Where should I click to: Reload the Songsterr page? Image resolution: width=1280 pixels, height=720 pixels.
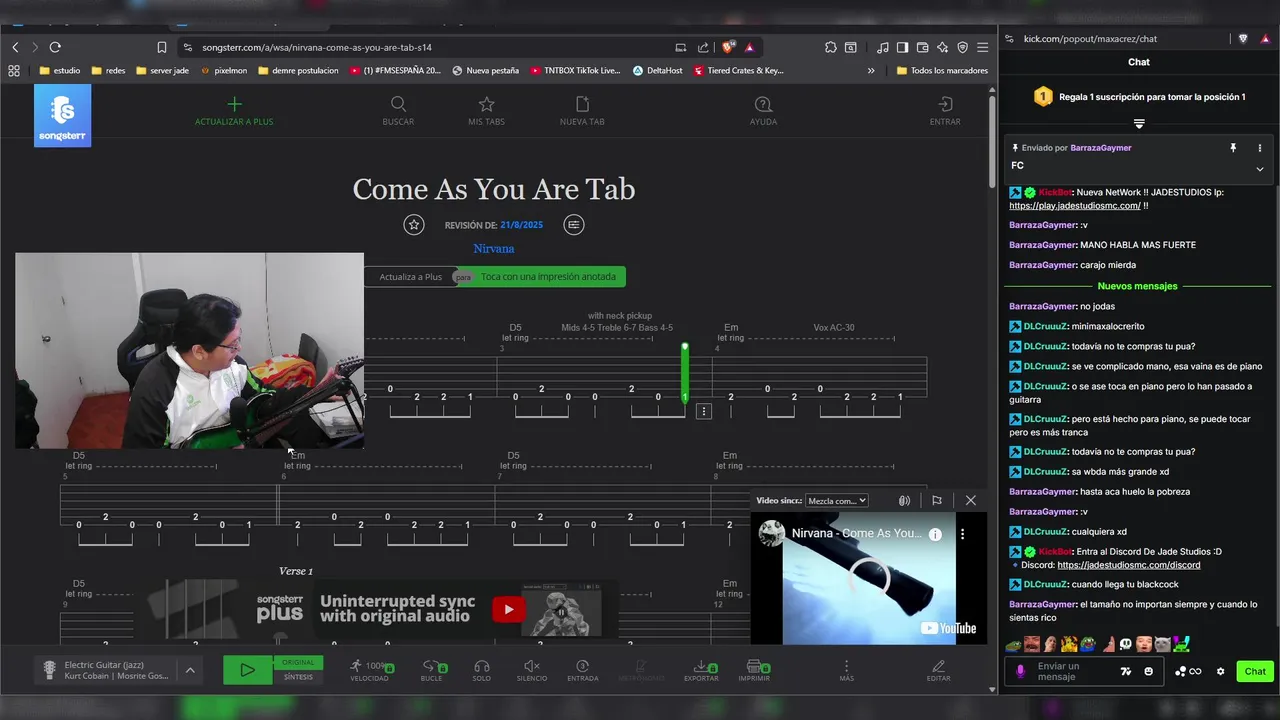[x=55, y=47]
